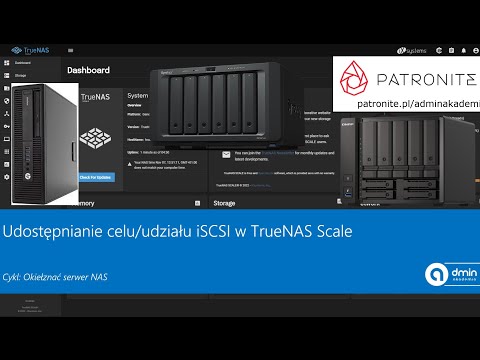Click the patronite.pl/adminakademia address text
Viewport: 480px width, 360px height.
(418, 104)
